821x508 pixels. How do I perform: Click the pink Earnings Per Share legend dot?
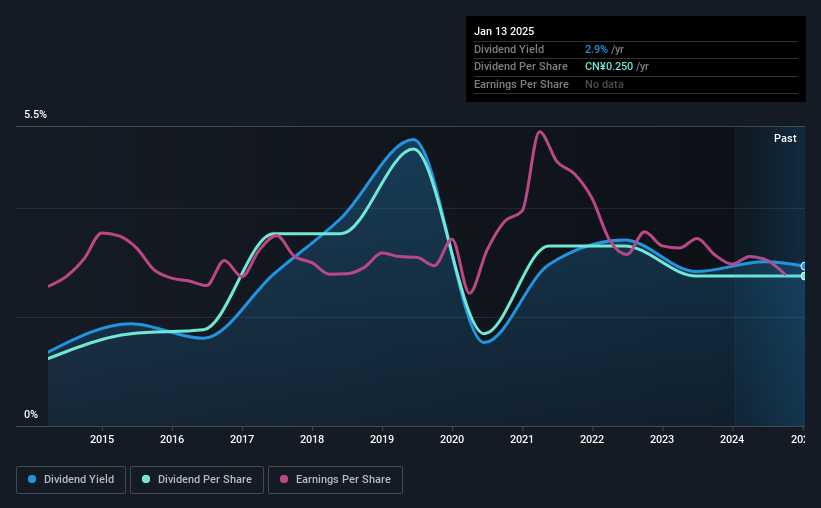[x=284, y=479]
